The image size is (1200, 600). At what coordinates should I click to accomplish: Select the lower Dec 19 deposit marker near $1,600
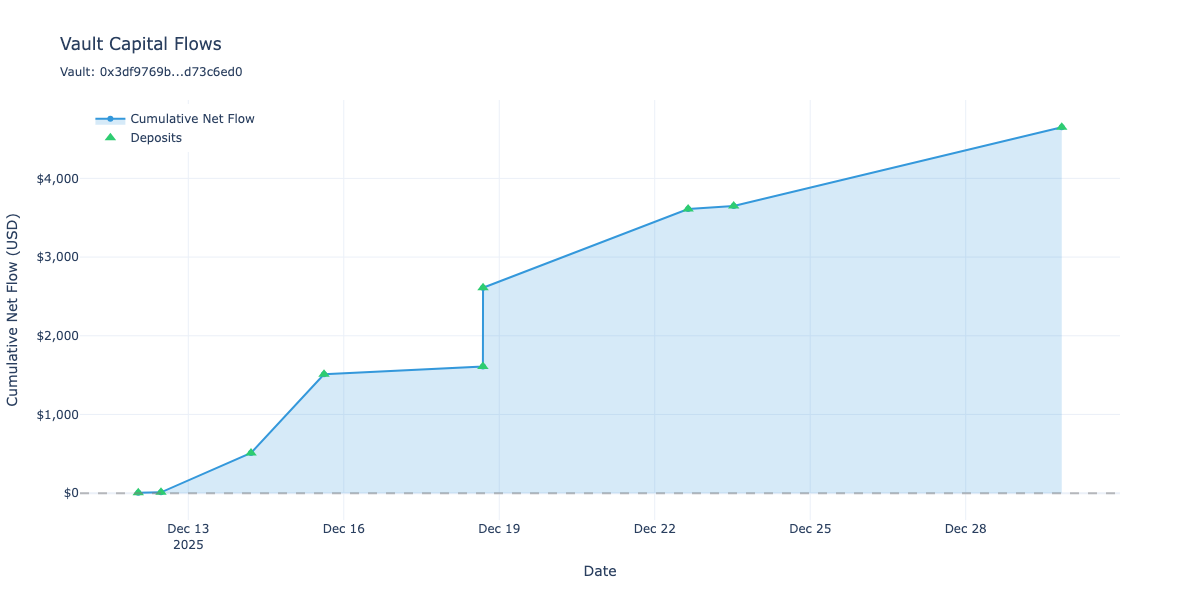pyautogui.click(x=483, y=366)
